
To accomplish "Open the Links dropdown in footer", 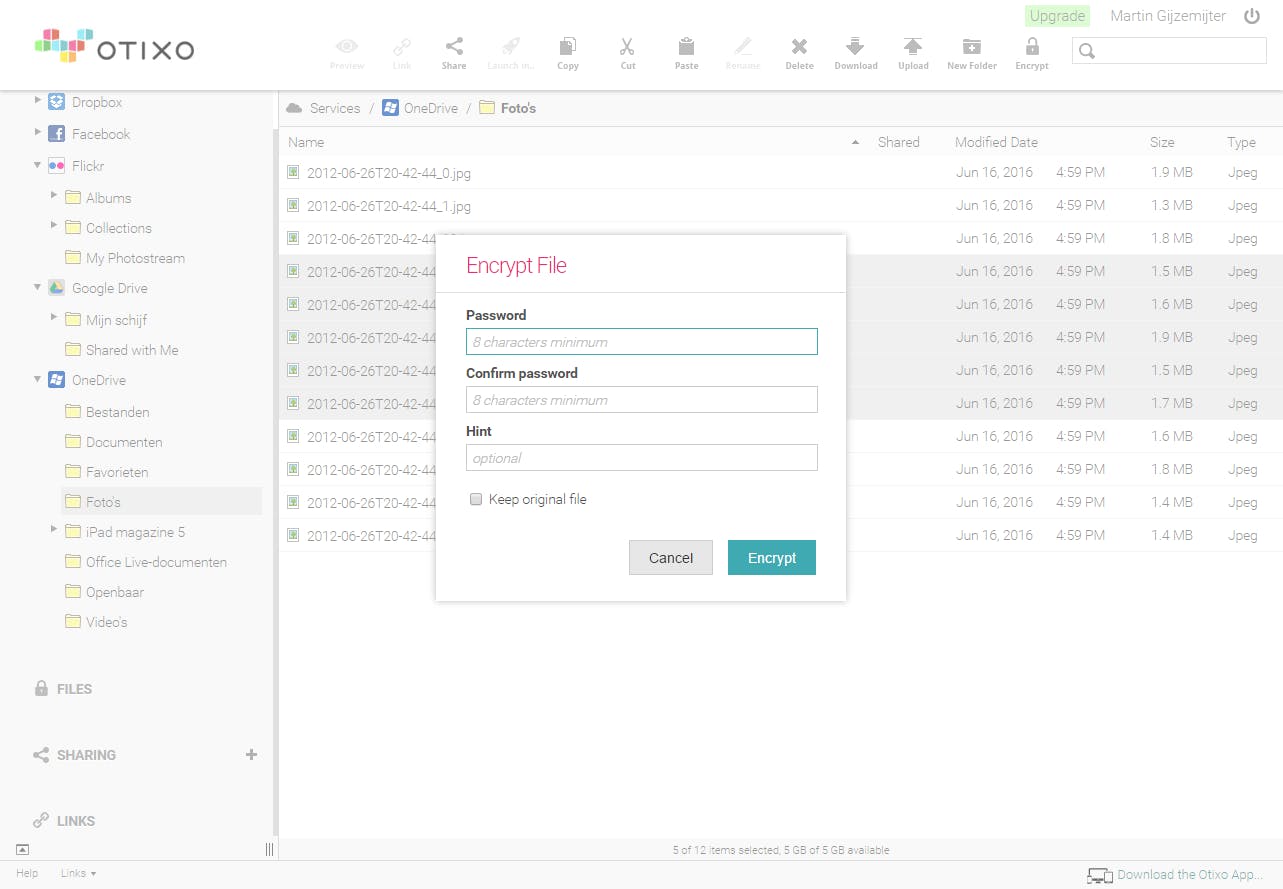I will tap(78, 873).
